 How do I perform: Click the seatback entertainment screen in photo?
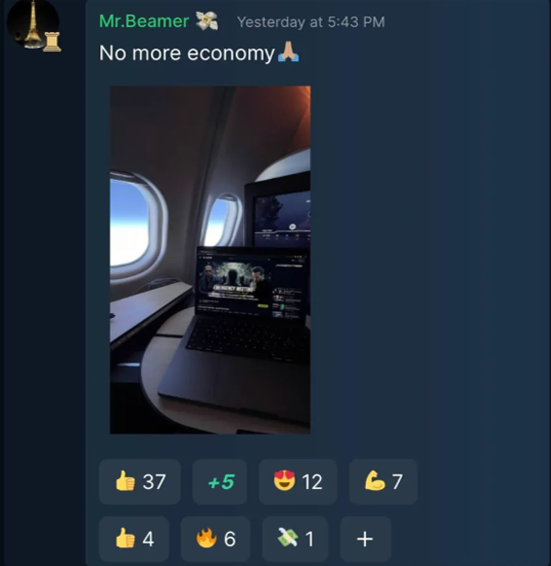[282, 217]
